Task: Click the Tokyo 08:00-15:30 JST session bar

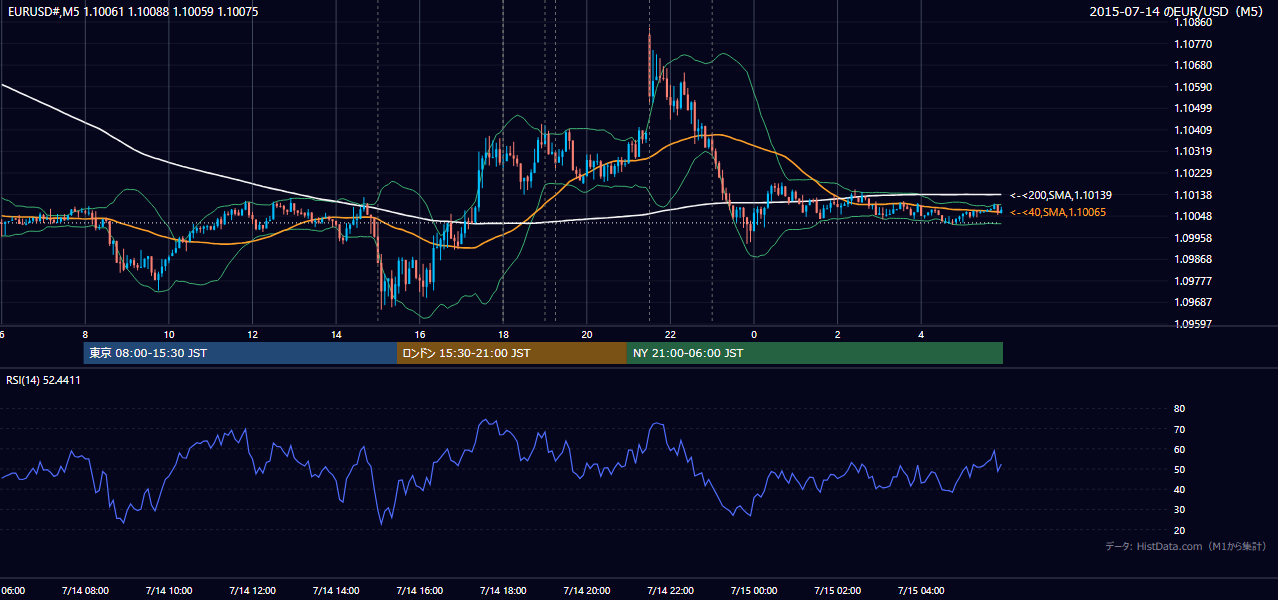Action: tap(240, 353)
